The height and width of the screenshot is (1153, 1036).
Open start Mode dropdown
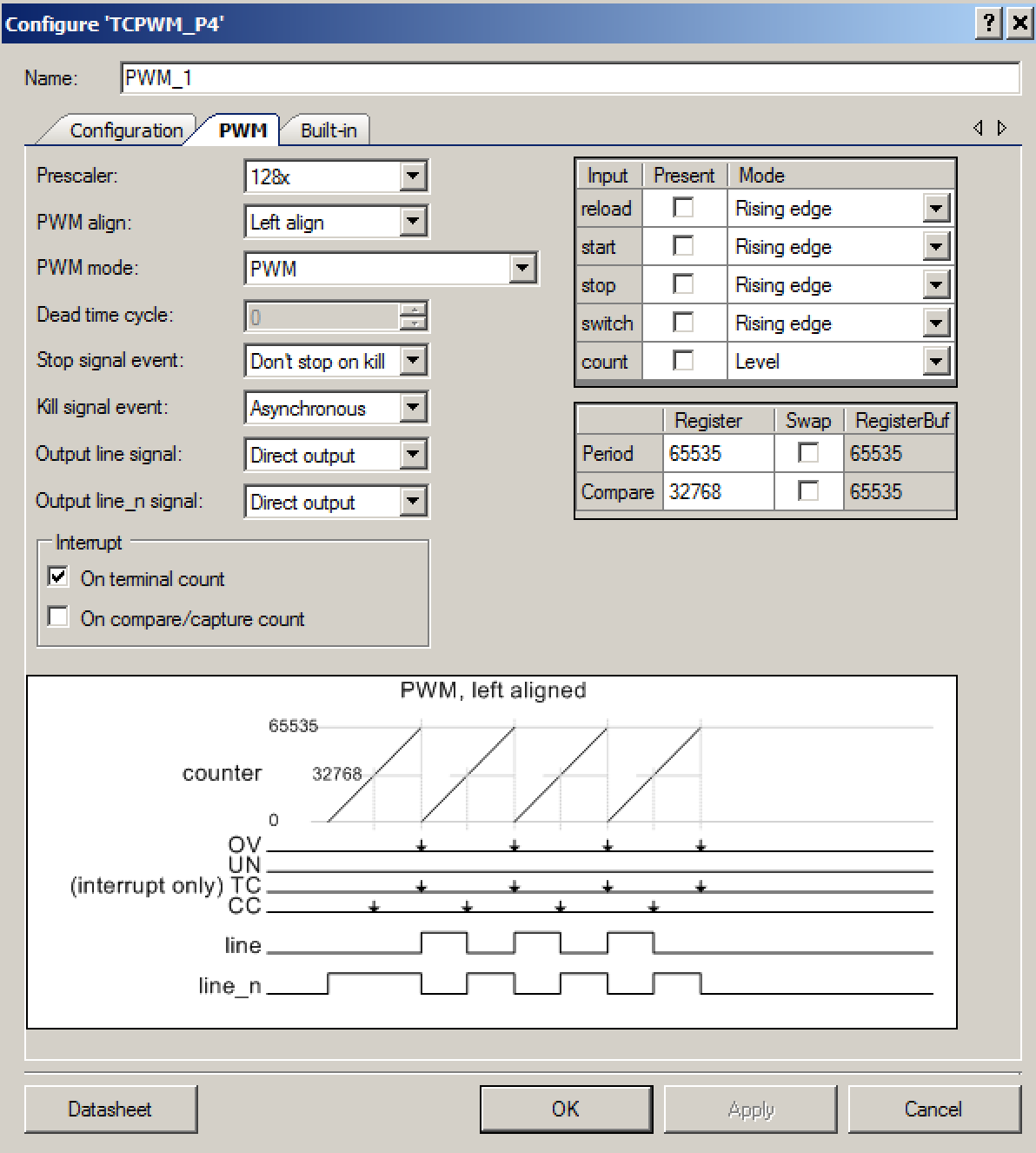(x=936, y=247)
